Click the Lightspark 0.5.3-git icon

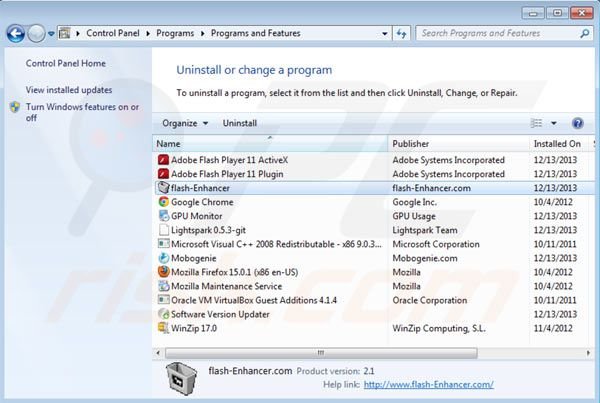[x=163, y=230]
